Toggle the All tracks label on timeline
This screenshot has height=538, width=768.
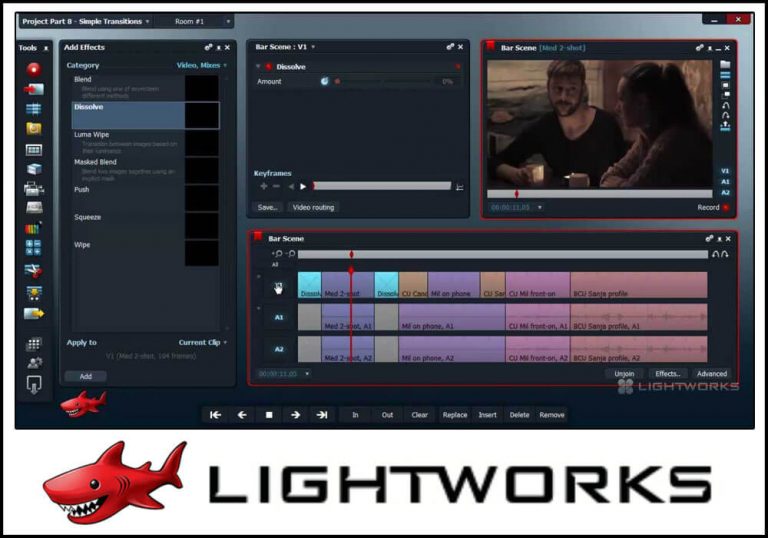click(275, 265)
